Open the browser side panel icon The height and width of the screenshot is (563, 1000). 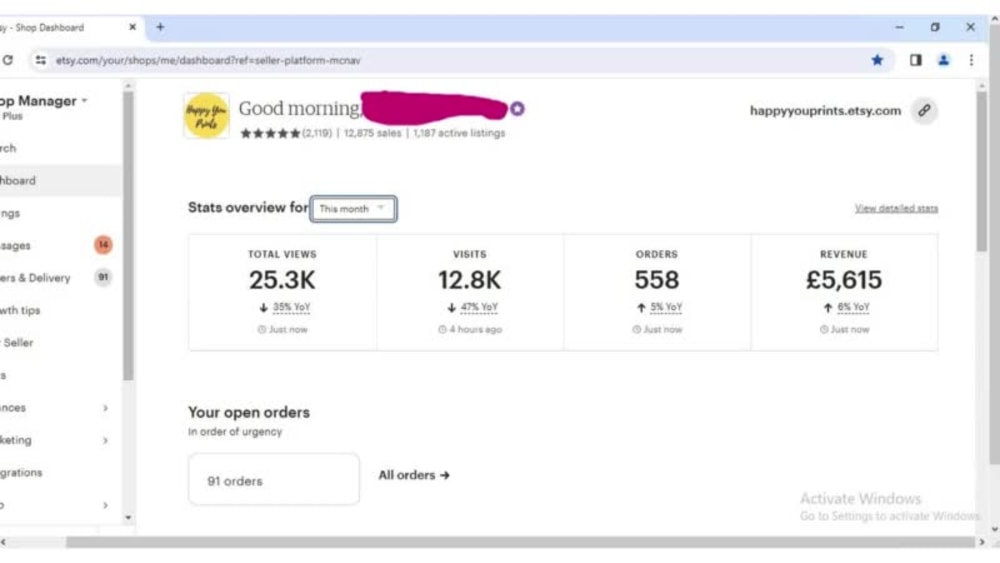point(915,60)
